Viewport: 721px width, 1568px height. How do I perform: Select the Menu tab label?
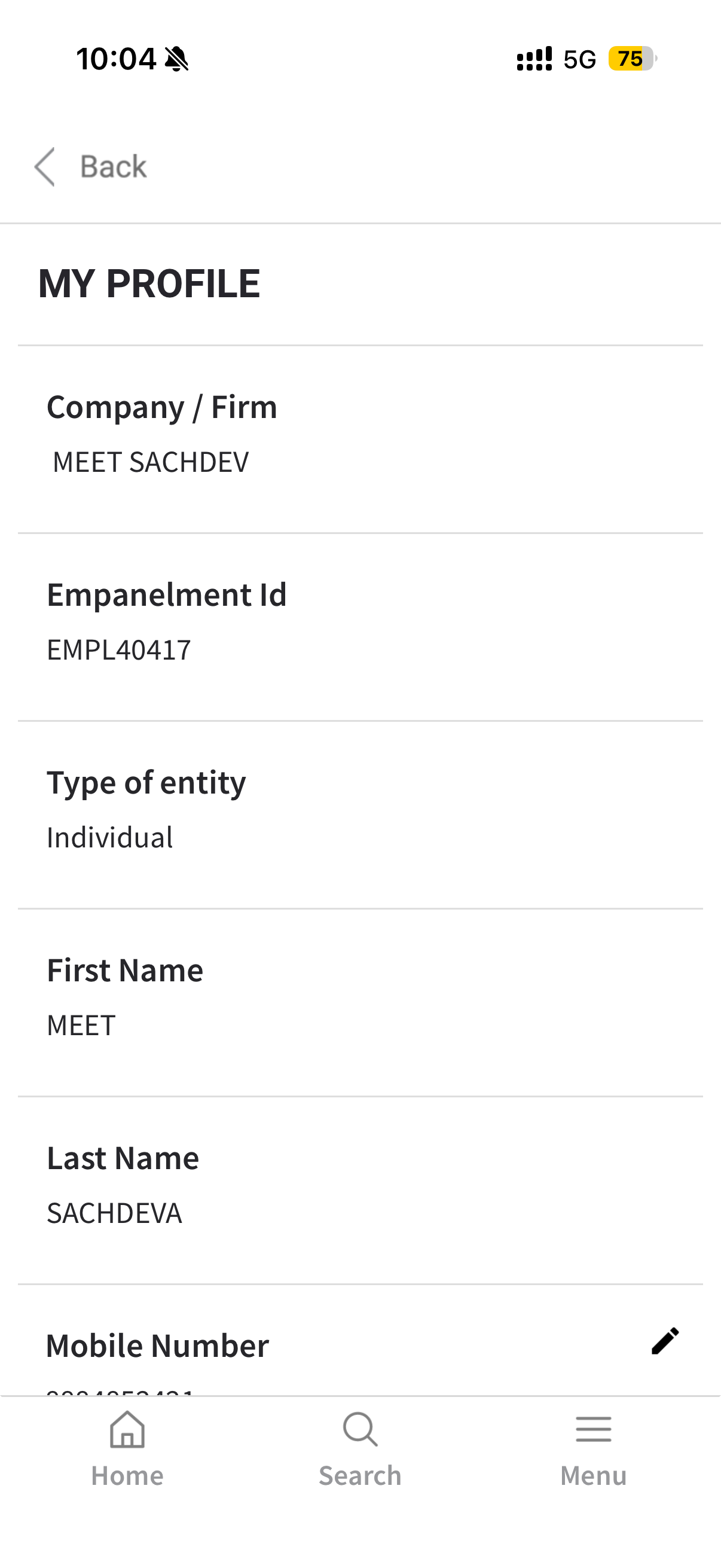593,1476
